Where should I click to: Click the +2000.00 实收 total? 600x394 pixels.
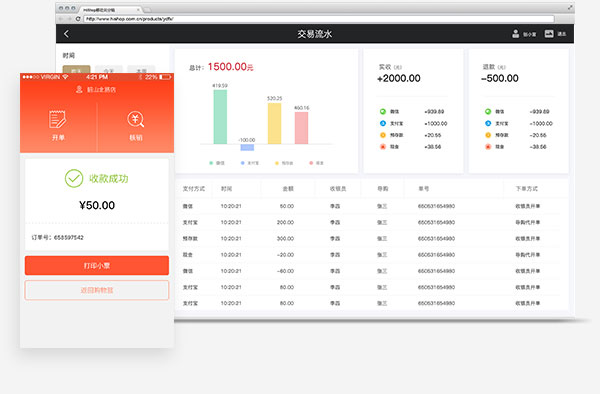pos(399,78)
